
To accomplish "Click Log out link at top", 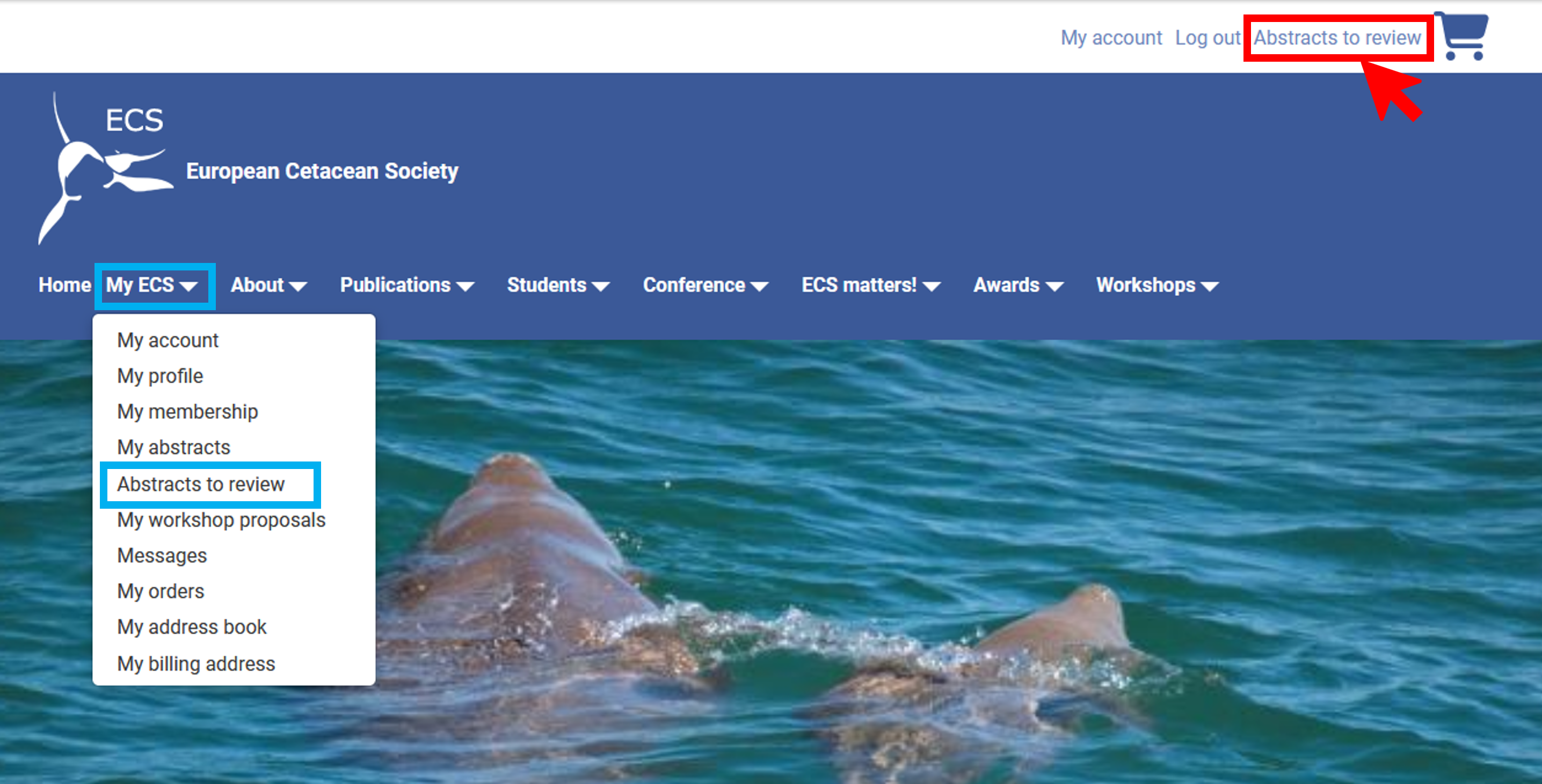I will coord(1208,38).
